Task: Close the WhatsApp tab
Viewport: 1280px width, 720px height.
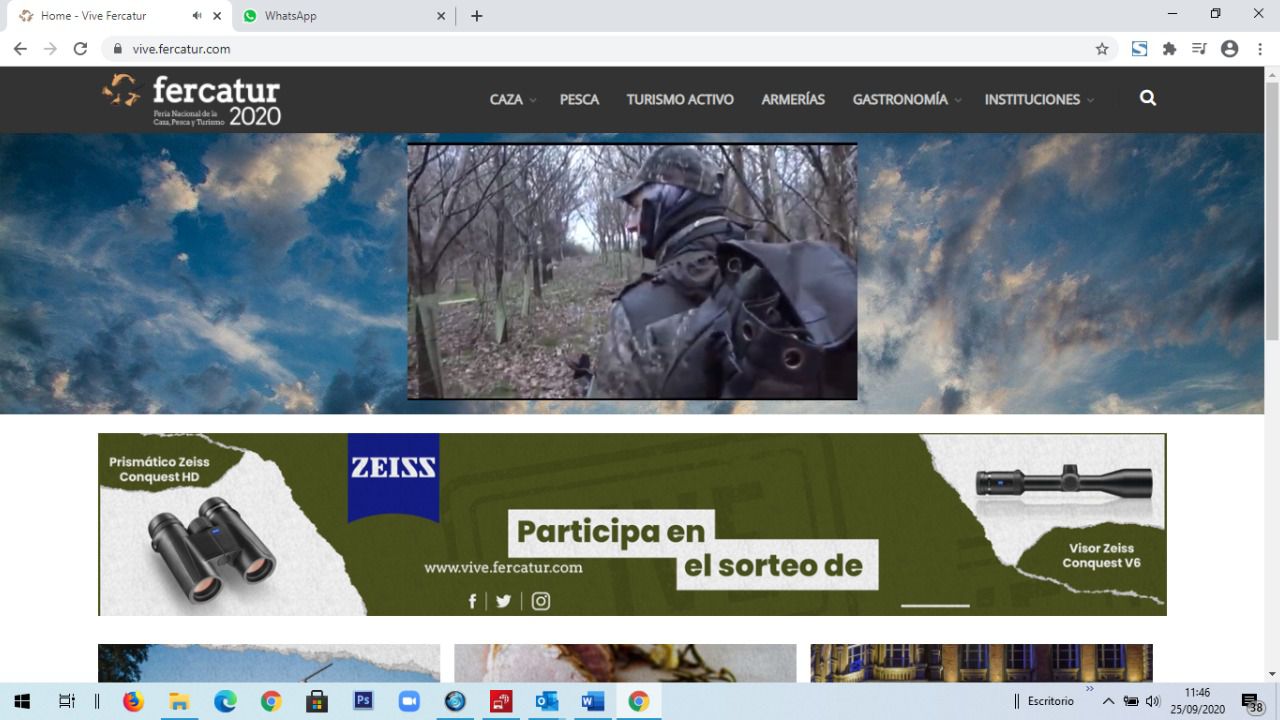Action: [x=442, y=16]
